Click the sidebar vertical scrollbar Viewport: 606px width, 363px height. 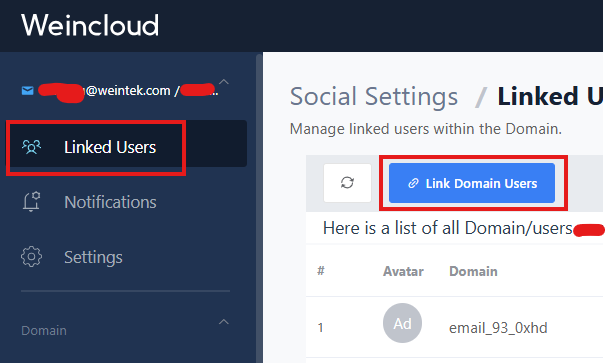[259, 209]
